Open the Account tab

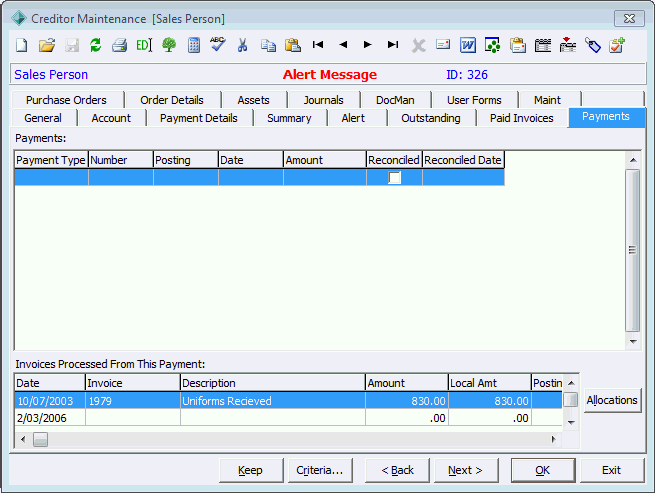(x=111, y=118)
